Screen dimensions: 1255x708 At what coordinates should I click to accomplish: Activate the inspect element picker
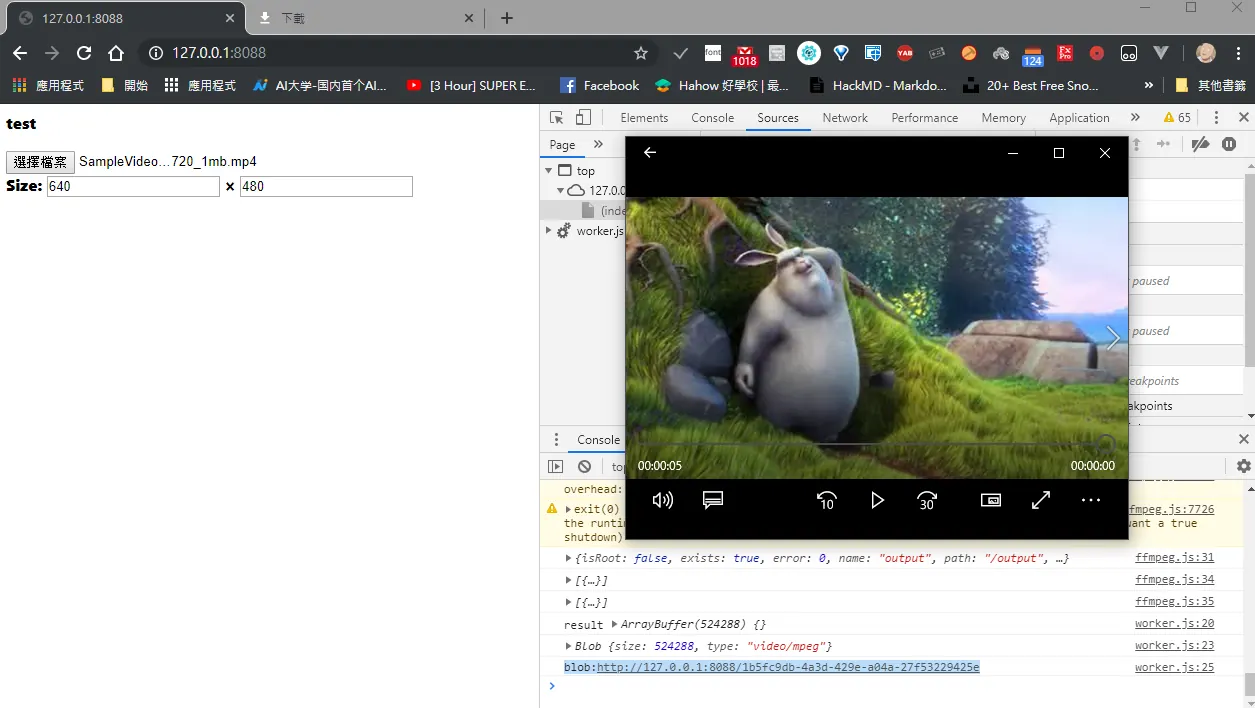(557, 117)
